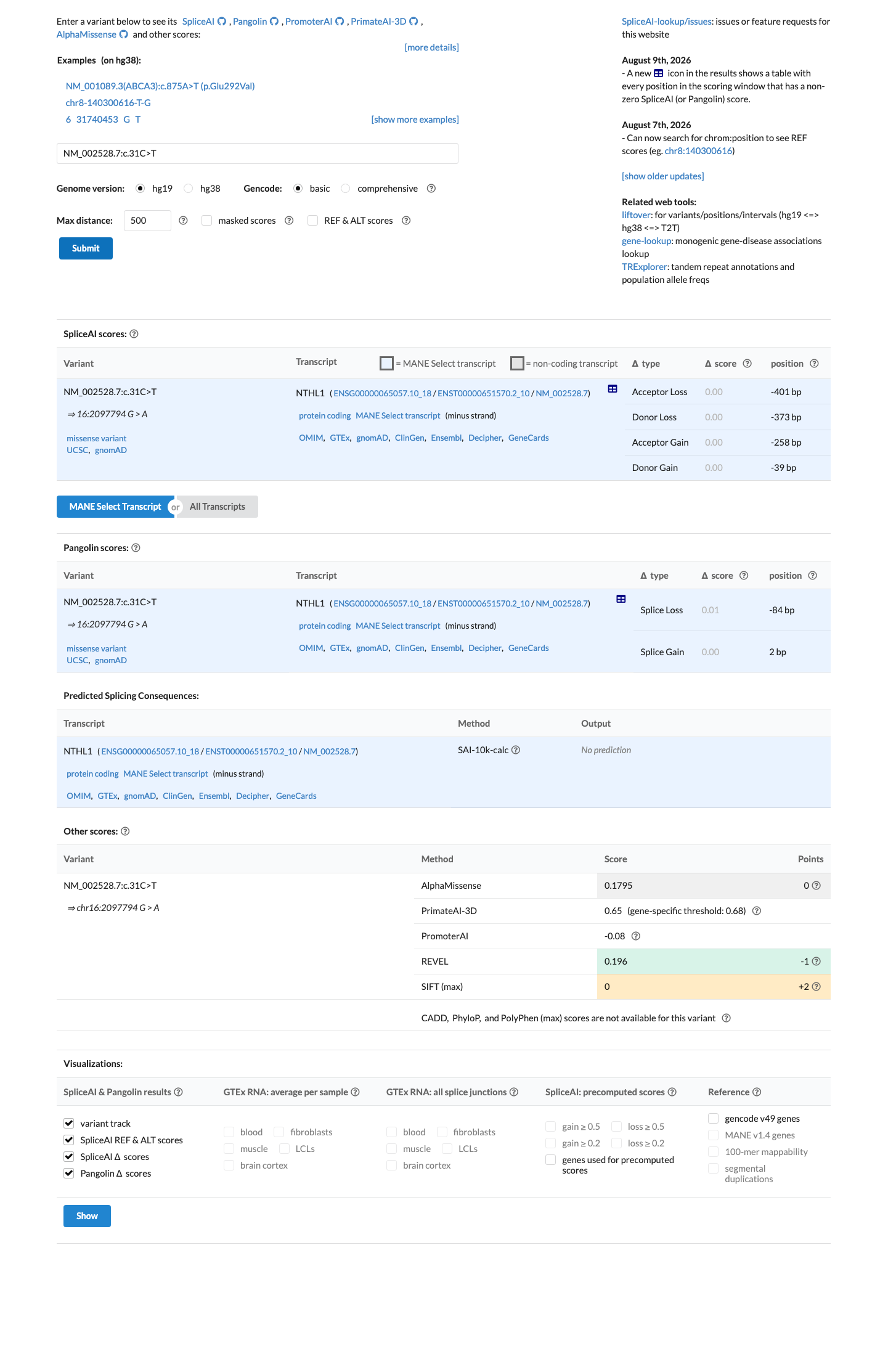The height and width of the screenshot is (1356, 896).
Task: Click GTEx RNA average per sample help icon
Action: pos(355,1092)
